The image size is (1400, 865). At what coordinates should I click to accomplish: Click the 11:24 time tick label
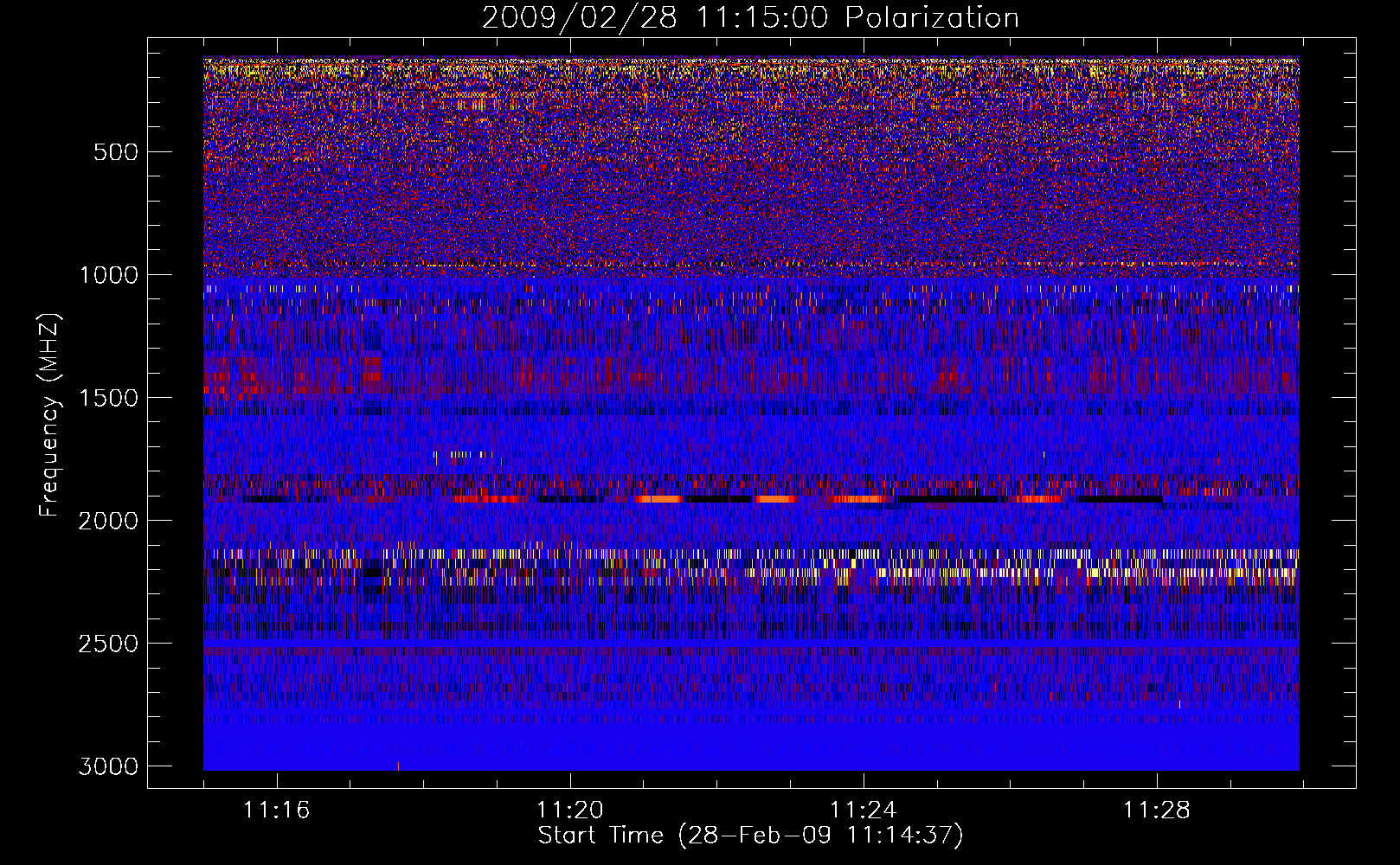tap(864, 811)
